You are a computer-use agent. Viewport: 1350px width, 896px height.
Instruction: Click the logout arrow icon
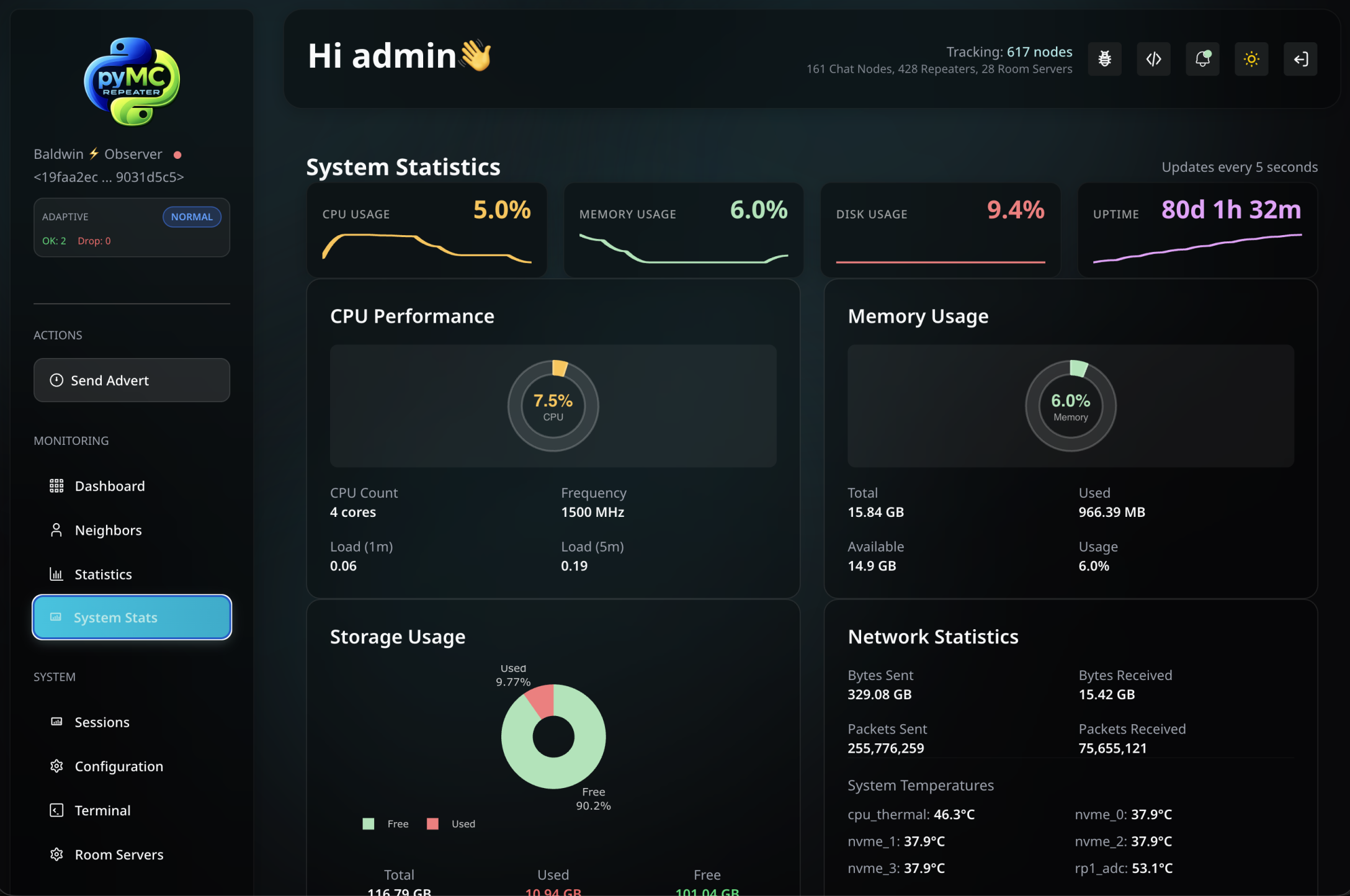coord(1301,59)
